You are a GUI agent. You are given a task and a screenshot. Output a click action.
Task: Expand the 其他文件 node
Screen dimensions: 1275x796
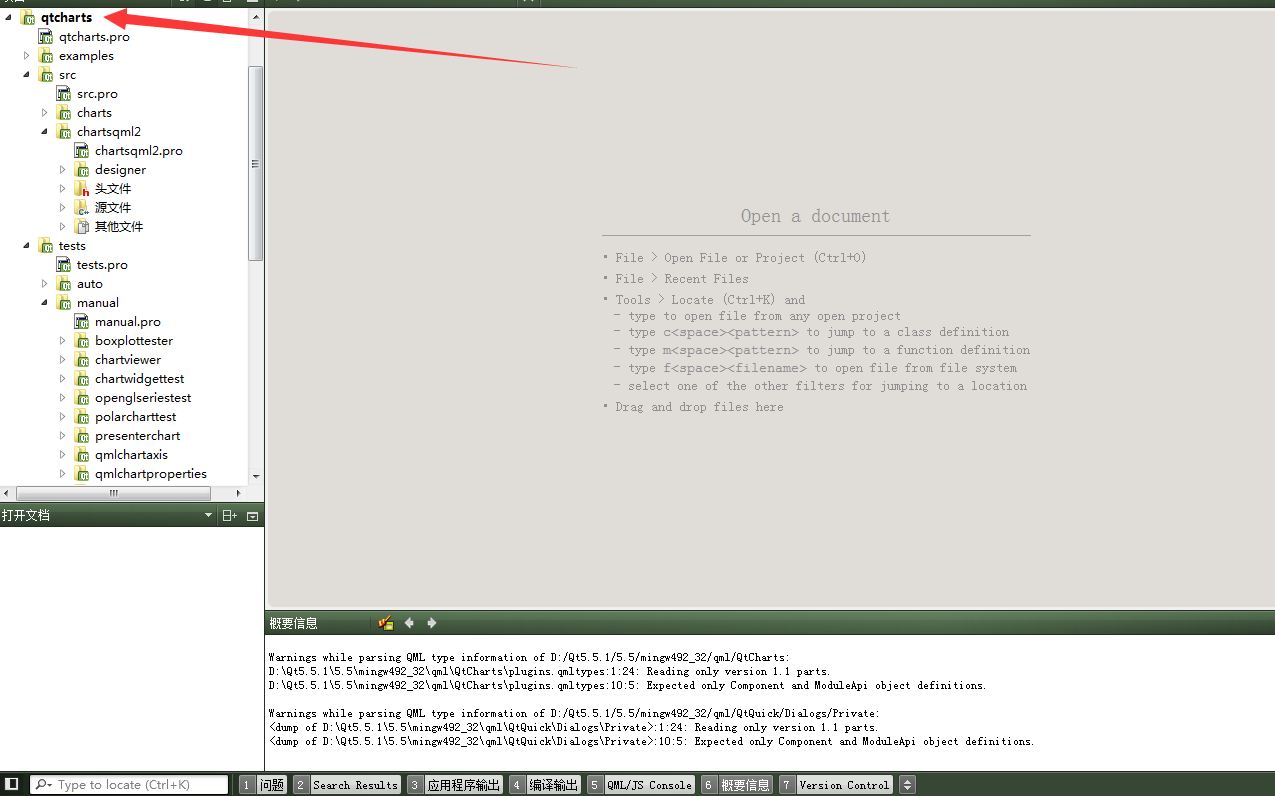click(63, 227)
